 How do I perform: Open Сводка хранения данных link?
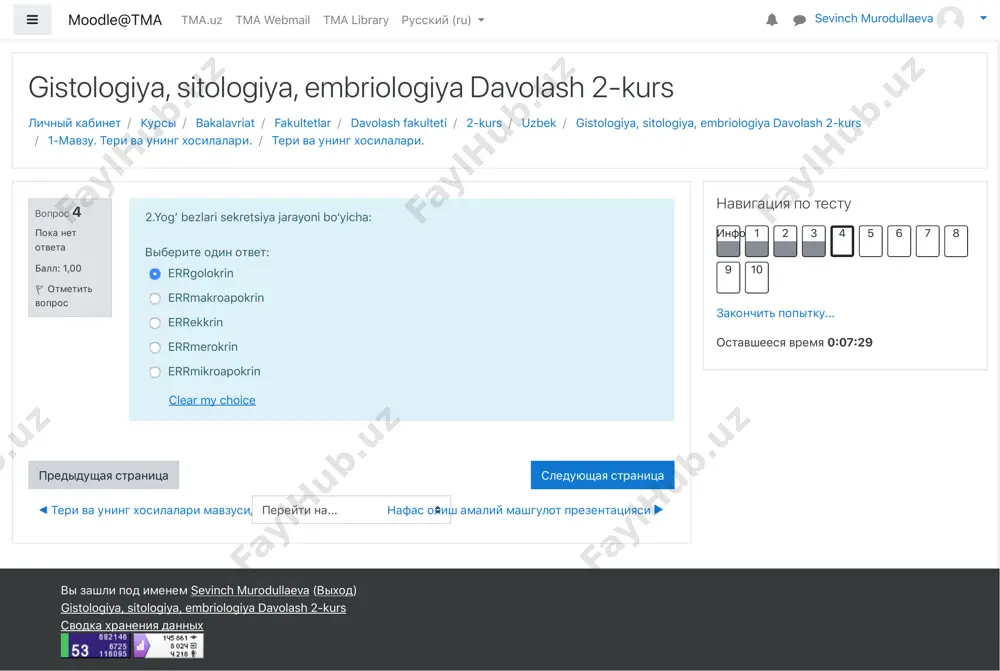click(x=132, y=625)
